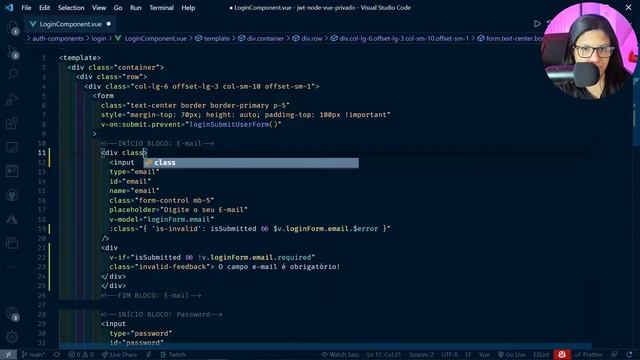Open the Accounts menu icon
640x360 pixels.
tap(12, 314)
